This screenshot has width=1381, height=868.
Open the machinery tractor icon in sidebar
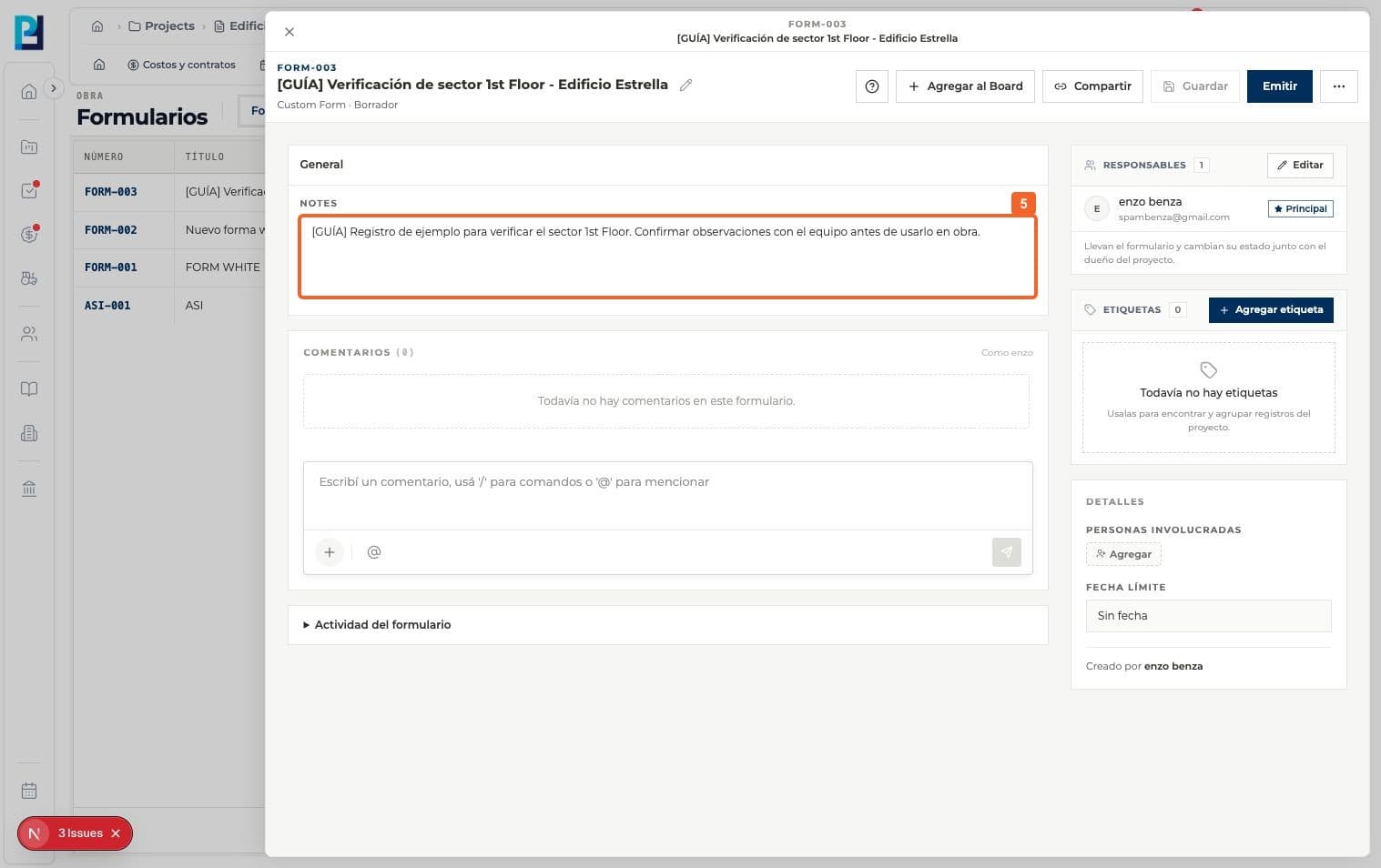click(x=29, y=278)
